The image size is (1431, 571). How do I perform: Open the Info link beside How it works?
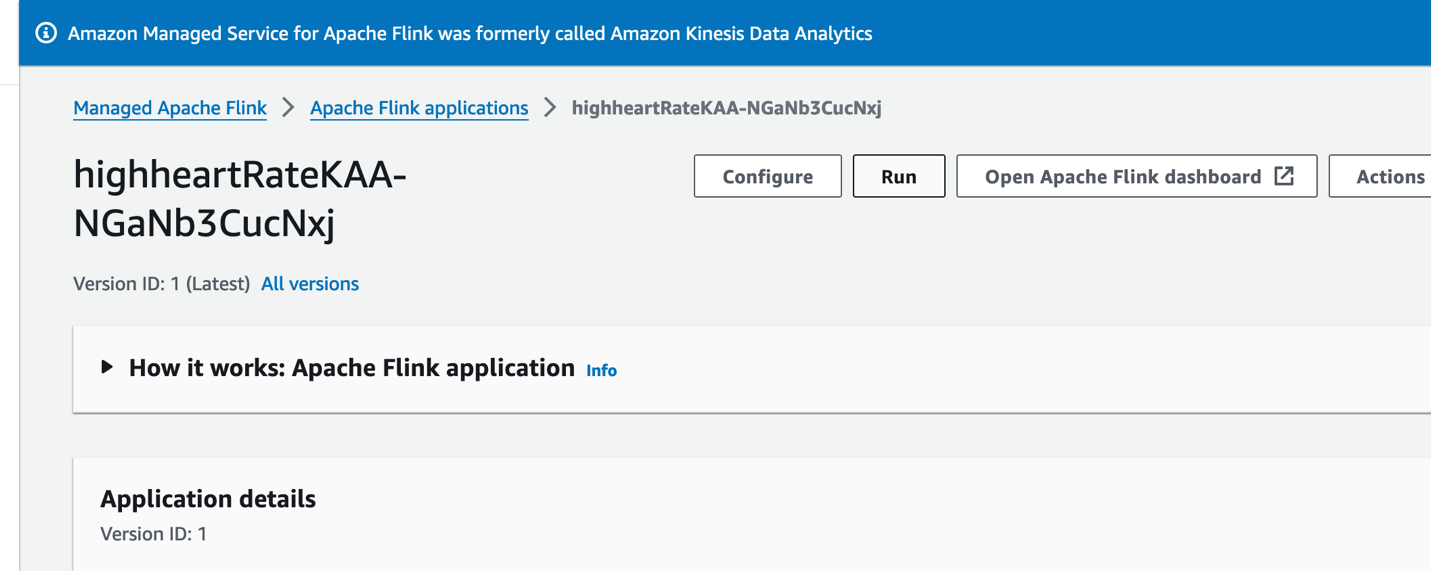point(601,371)
